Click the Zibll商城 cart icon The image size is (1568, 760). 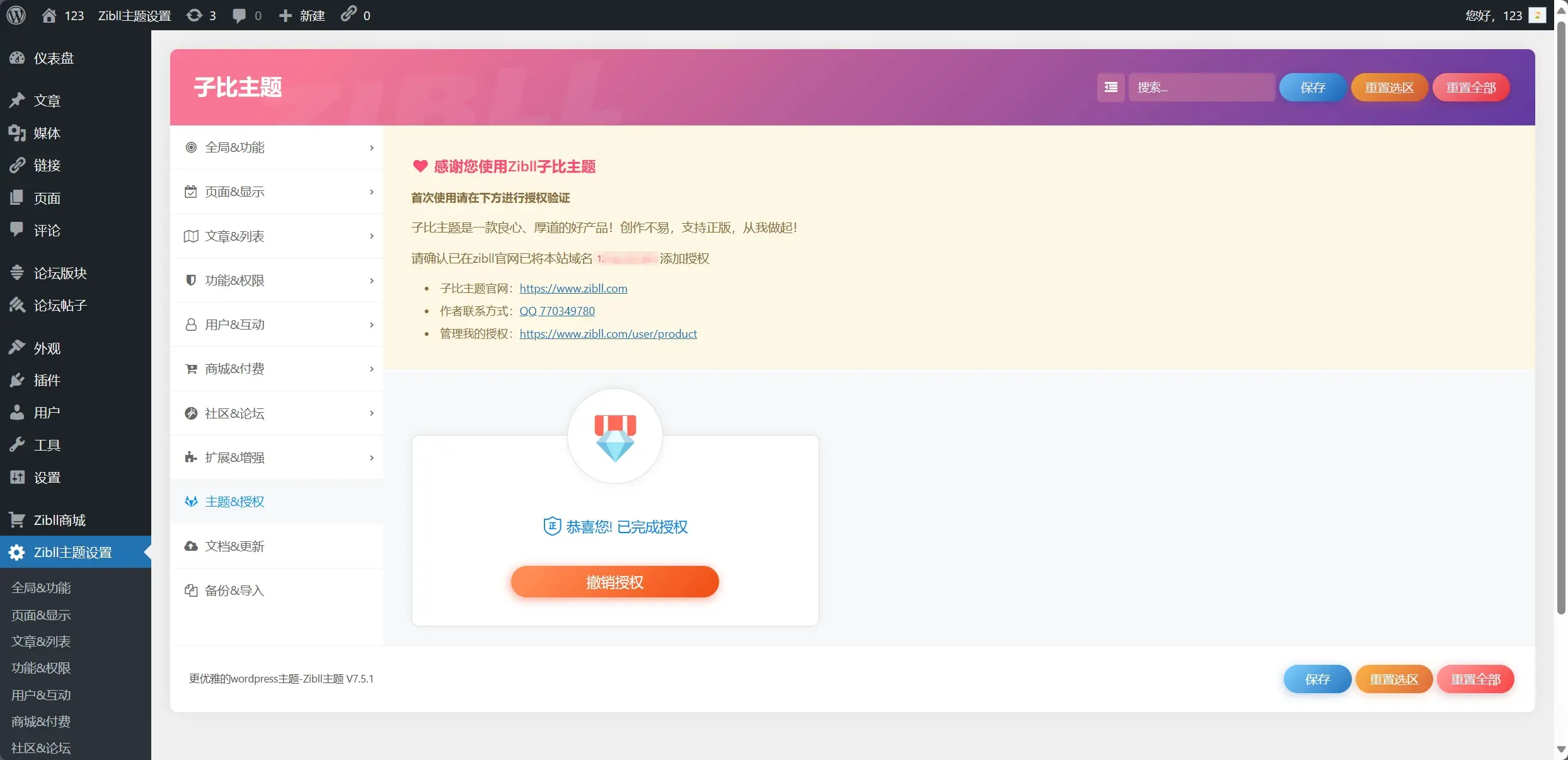click(17, 520)
